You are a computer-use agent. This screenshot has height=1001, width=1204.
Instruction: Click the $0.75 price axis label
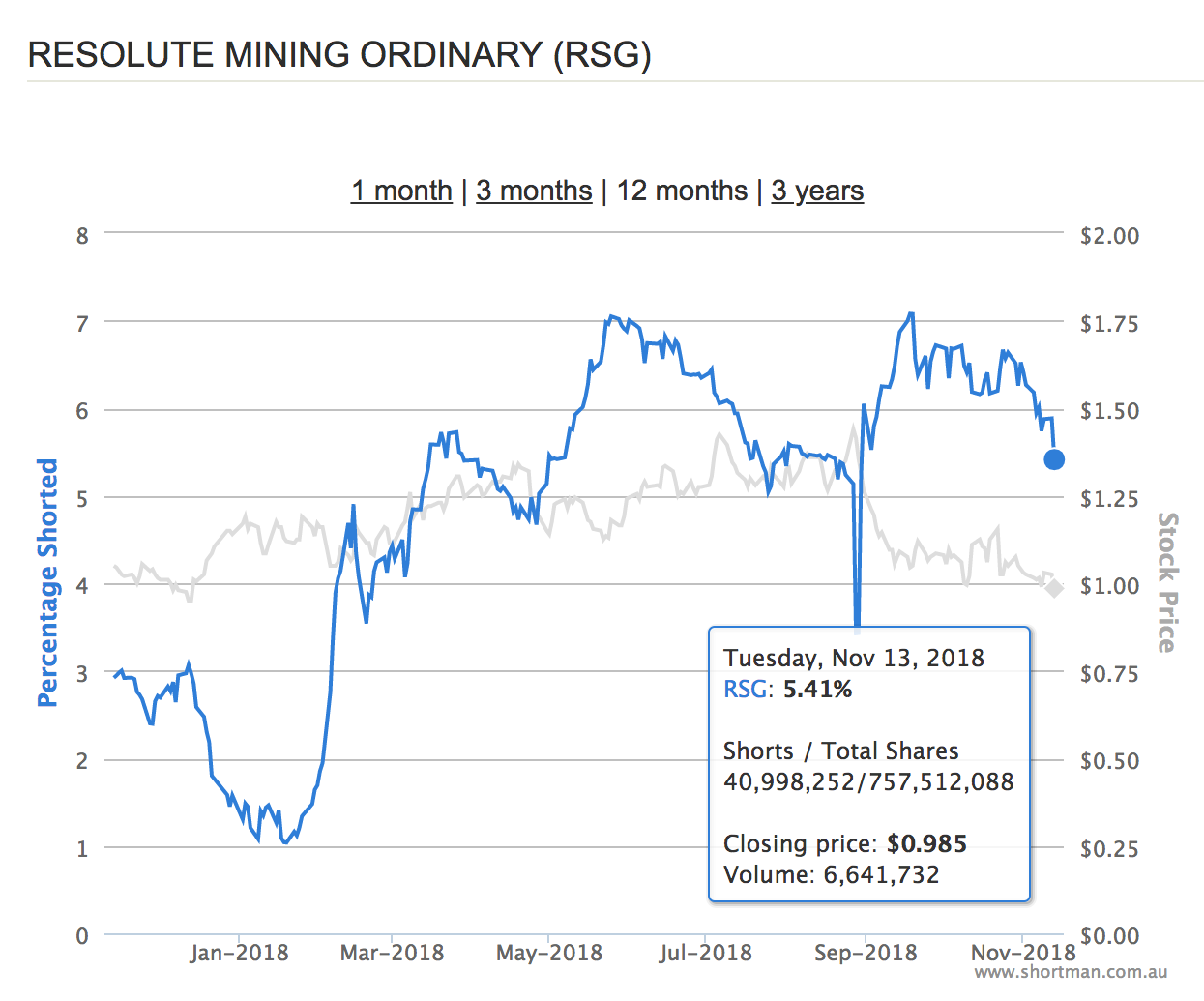tap(1109, 673)
